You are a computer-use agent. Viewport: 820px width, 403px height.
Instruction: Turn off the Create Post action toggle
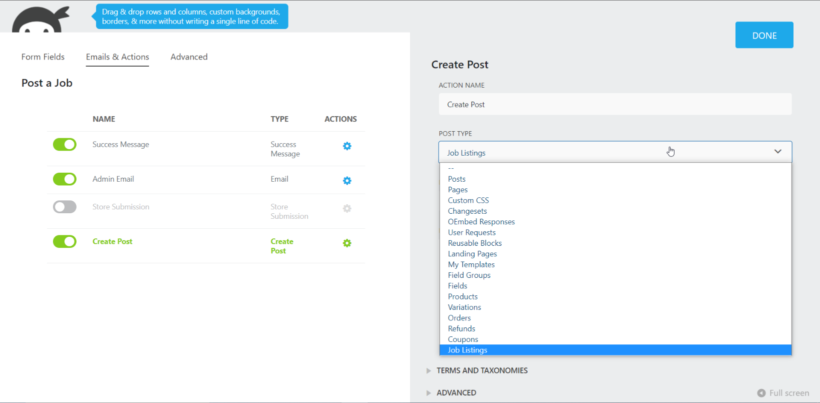[64, 241]
